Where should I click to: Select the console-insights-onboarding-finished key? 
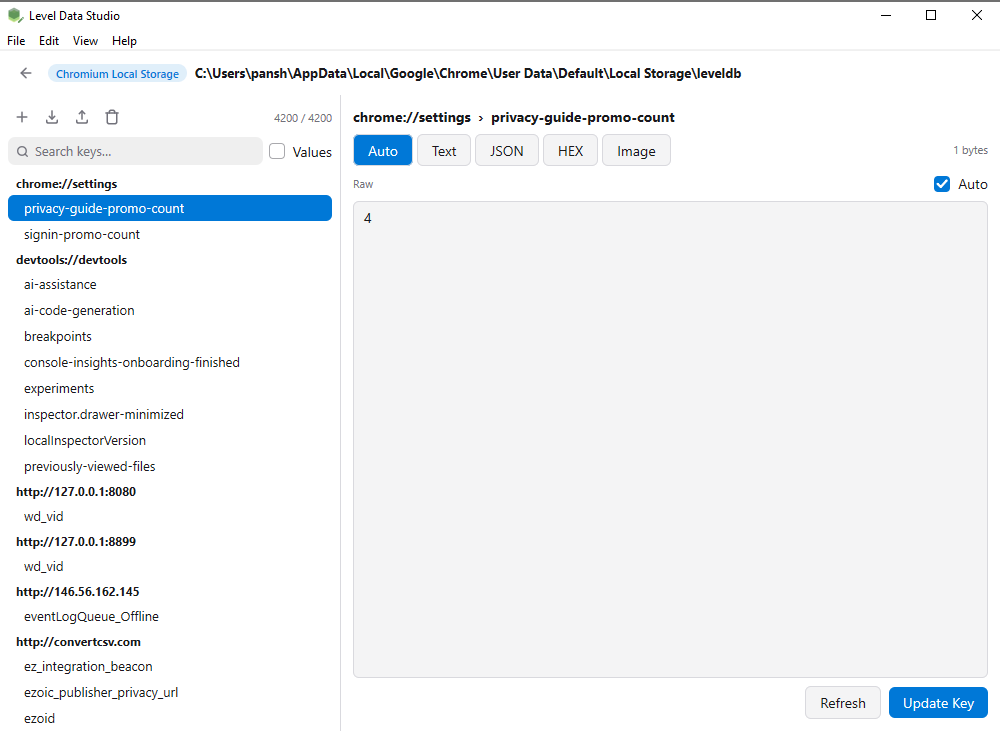(x=170, y=362)
